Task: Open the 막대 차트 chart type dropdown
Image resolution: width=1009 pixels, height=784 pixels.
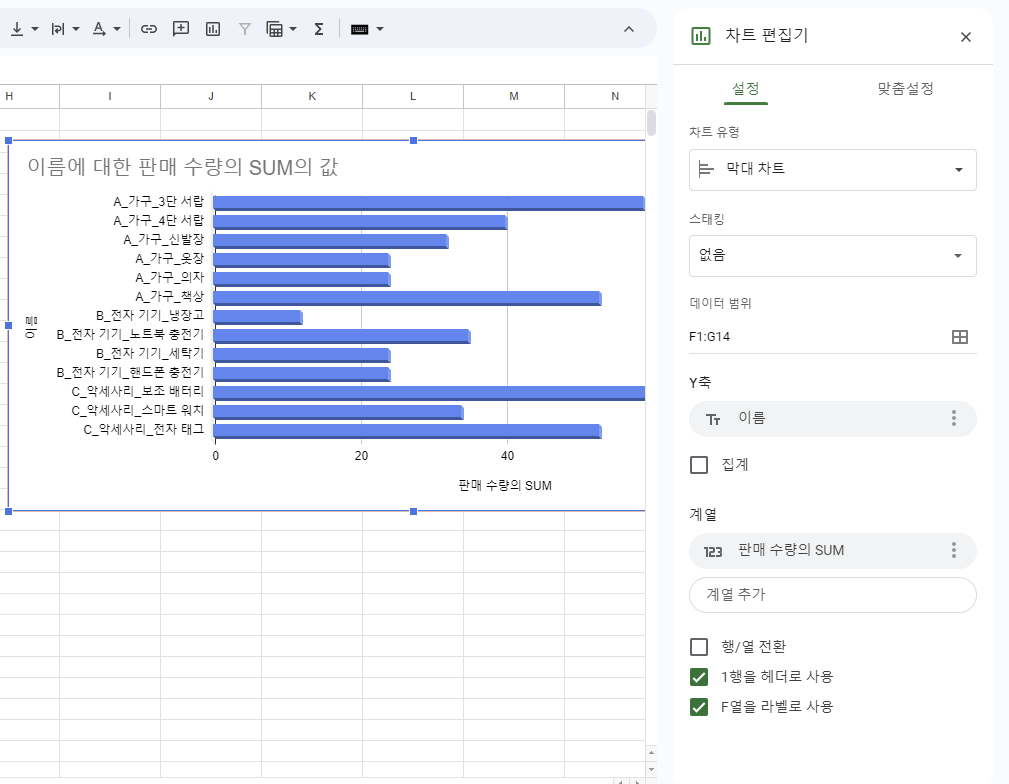Action: coord(833,170)
